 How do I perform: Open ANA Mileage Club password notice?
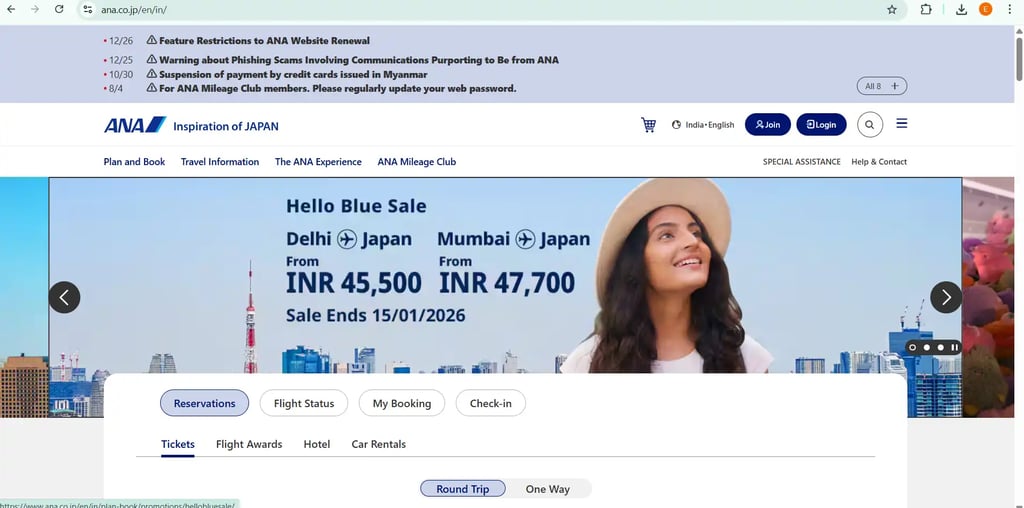pos(338,88)
